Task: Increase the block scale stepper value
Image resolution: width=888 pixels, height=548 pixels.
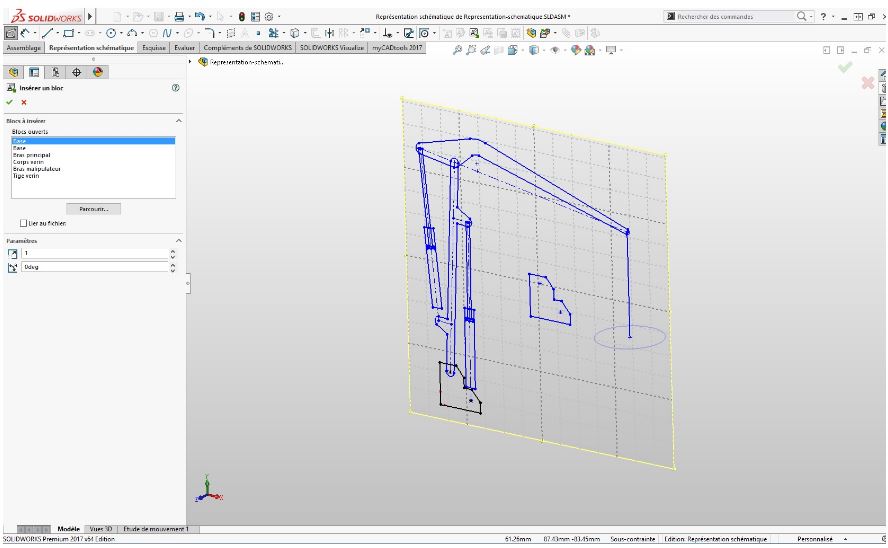Action: [173, 251]
